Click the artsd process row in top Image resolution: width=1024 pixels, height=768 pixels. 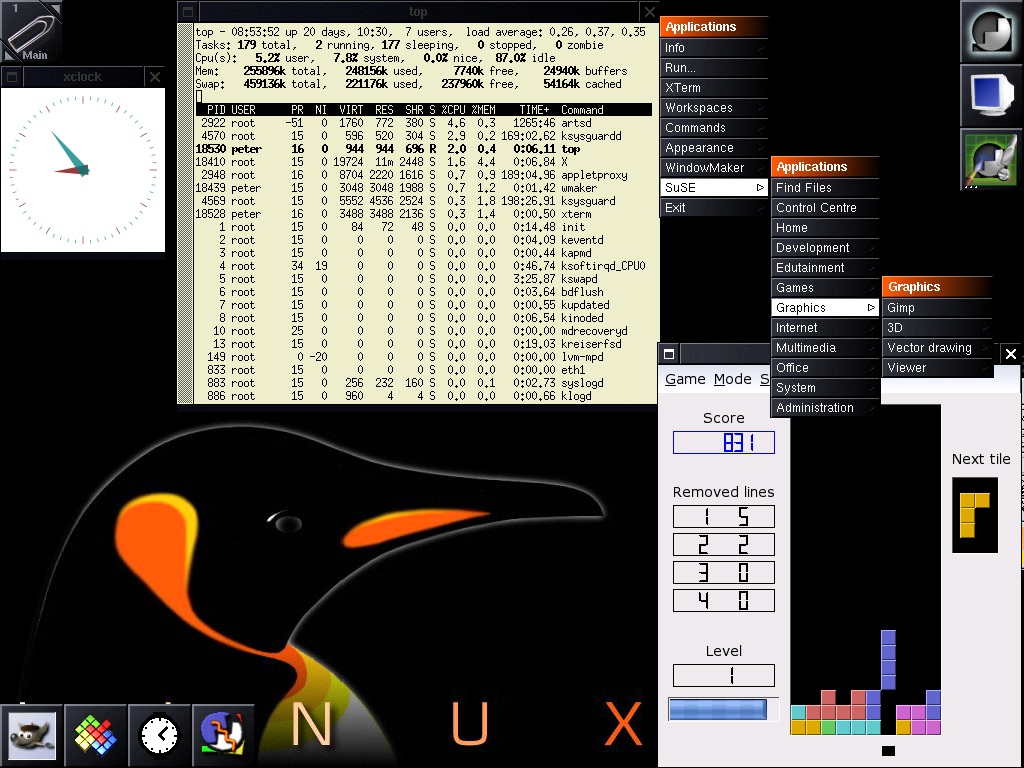(423, 123)
